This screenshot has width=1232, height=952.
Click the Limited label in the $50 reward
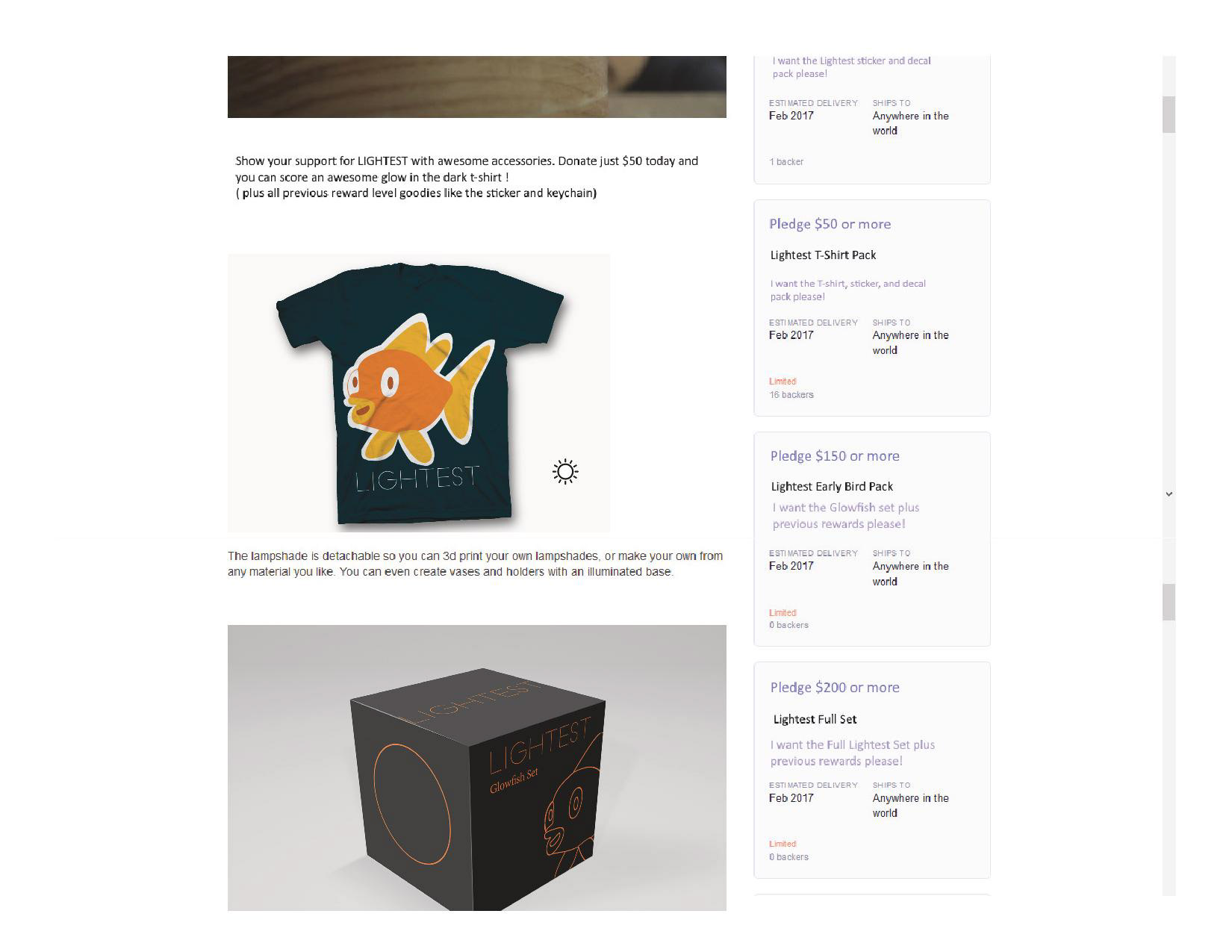point(783,382)
